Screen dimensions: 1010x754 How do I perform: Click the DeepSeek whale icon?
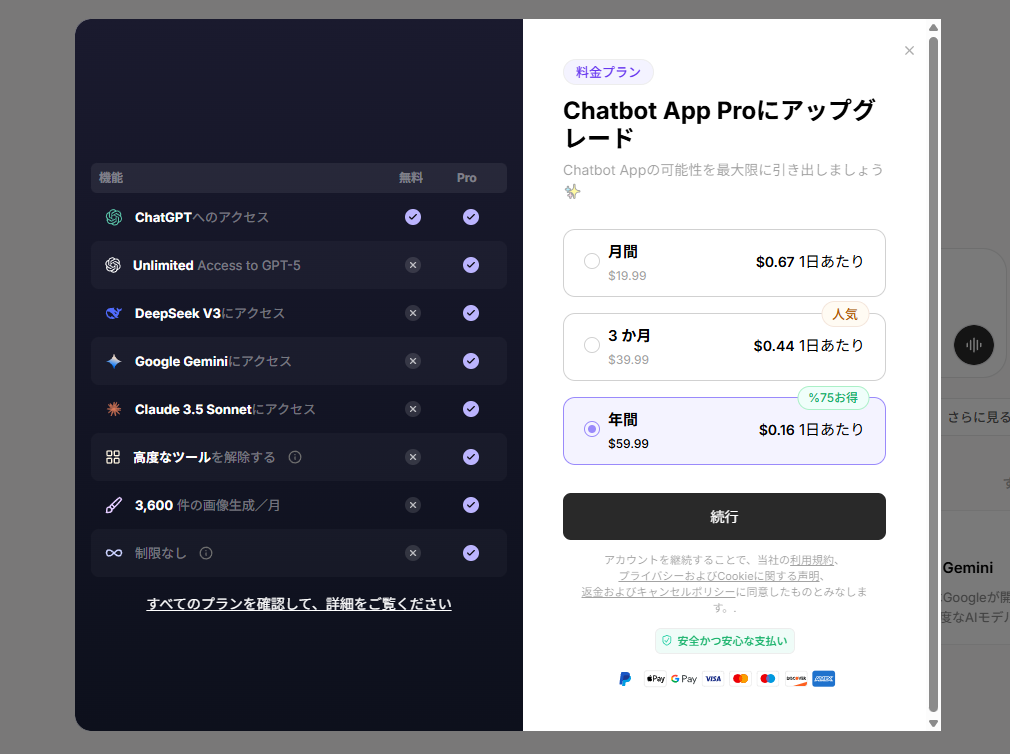(114, 314)
